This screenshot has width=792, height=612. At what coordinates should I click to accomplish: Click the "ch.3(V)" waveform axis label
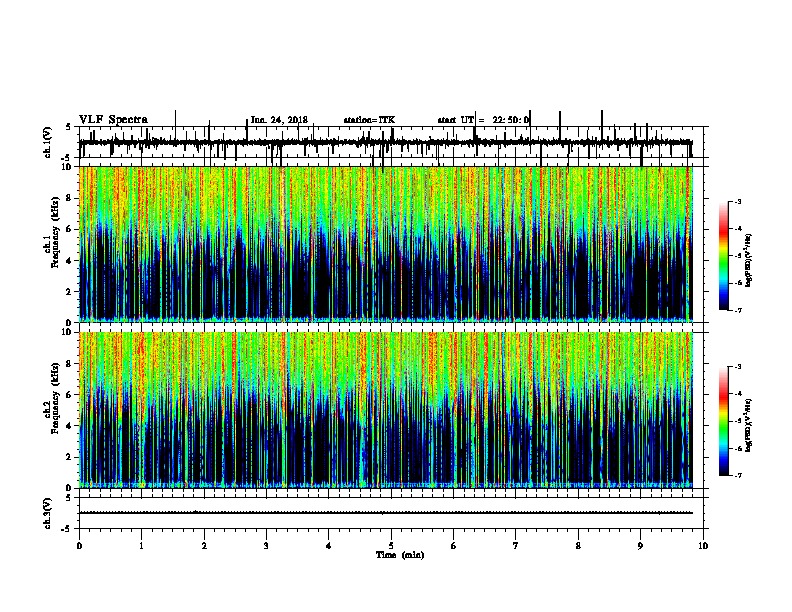click(48, 513)
